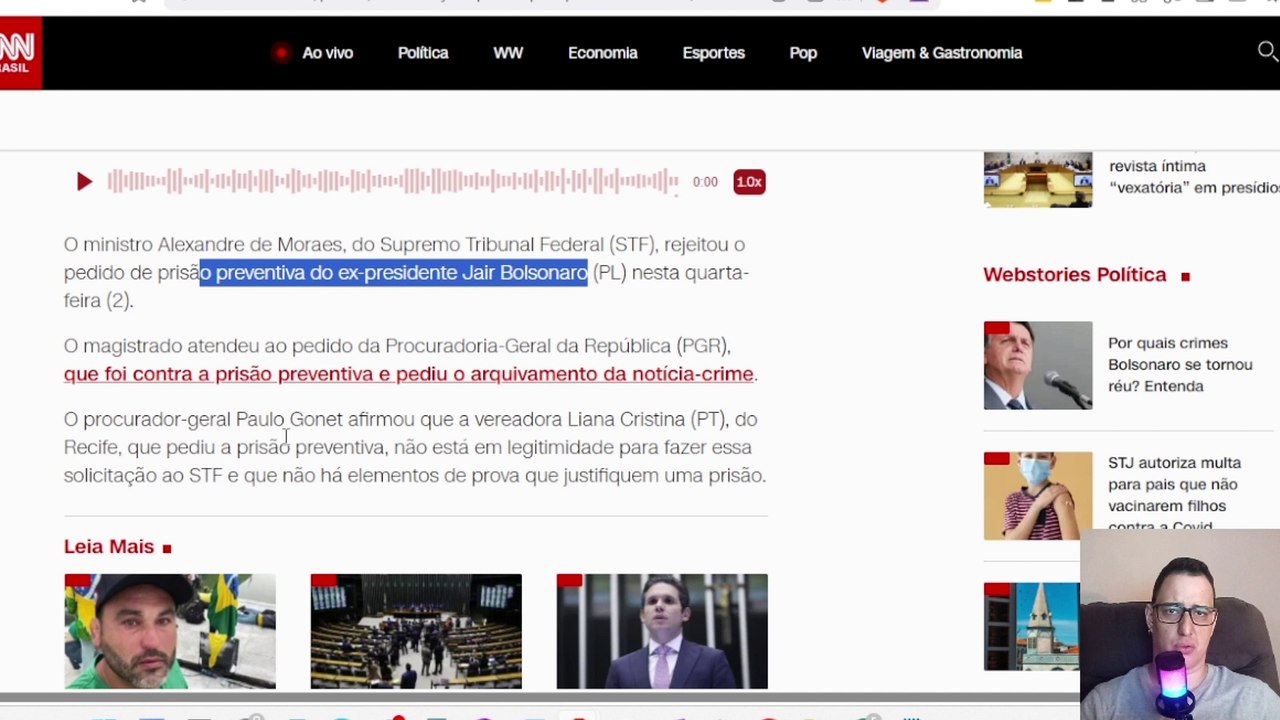
Task: Go to the Esportes section
Action: (x=713, y=53)
